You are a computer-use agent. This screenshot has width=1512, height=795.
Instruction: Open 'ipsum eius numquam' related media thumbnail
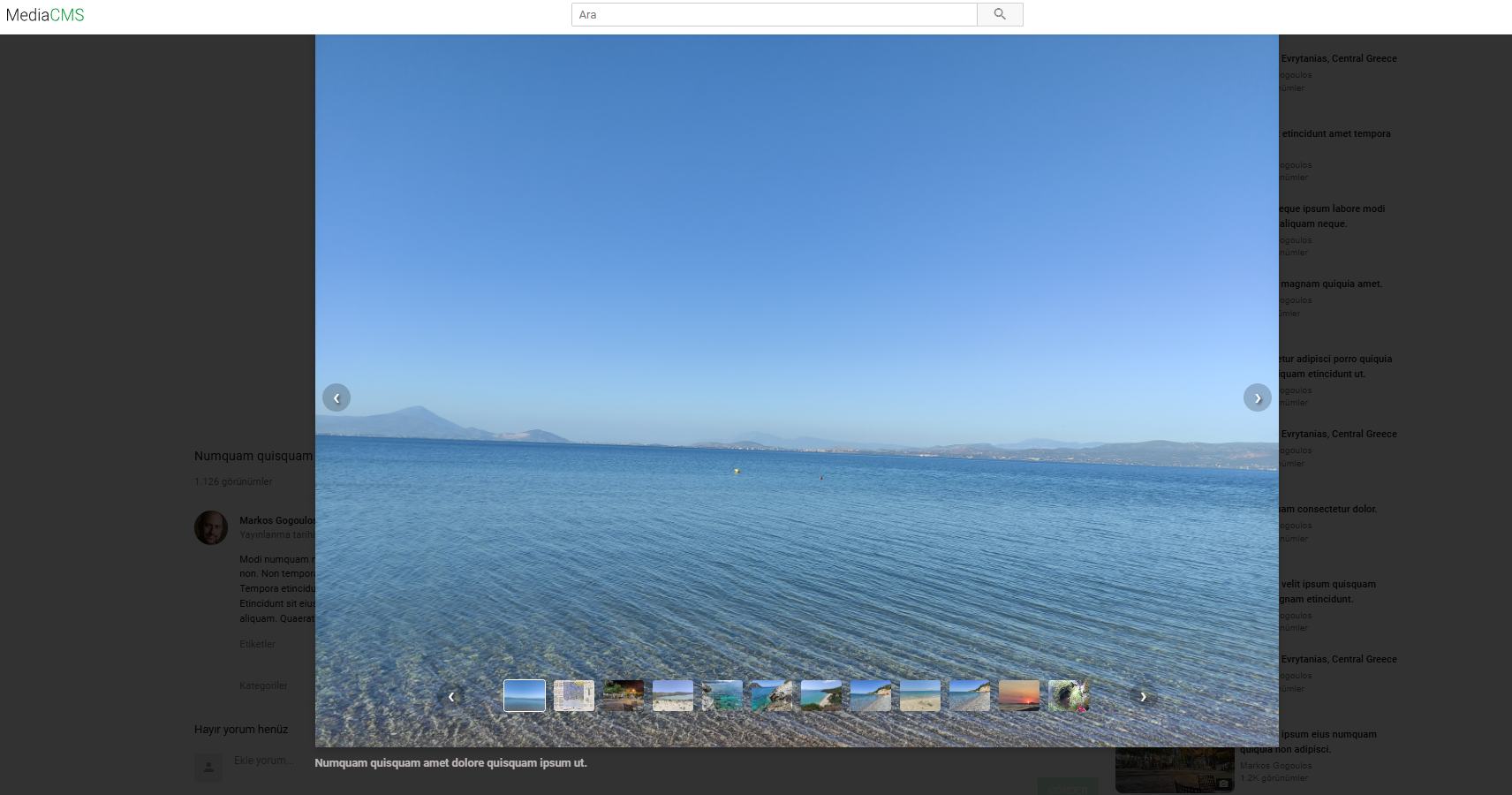coord(1175,769)
